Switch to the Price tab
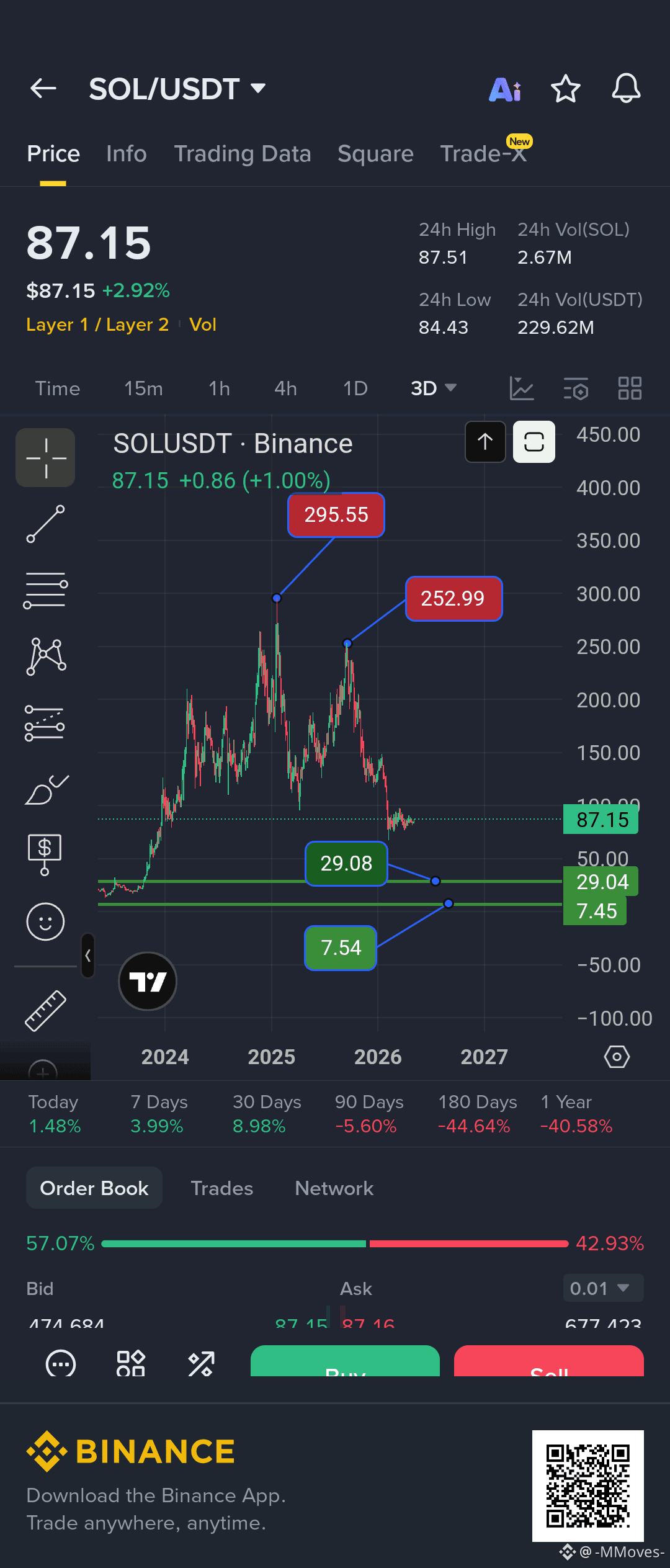 53,154
